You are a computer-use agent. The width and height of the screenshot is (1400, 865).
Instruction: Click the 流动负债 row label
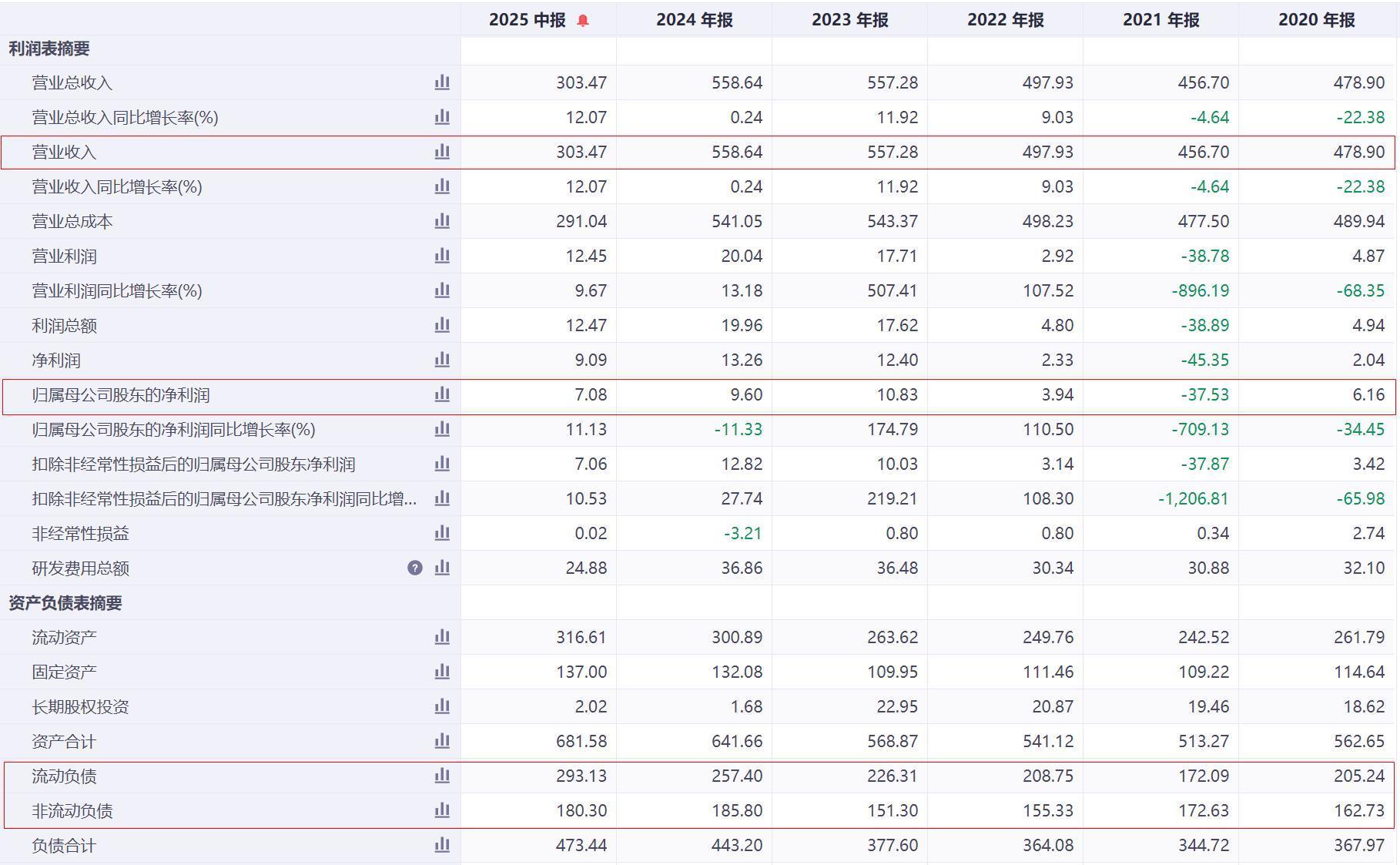(64, 776)
